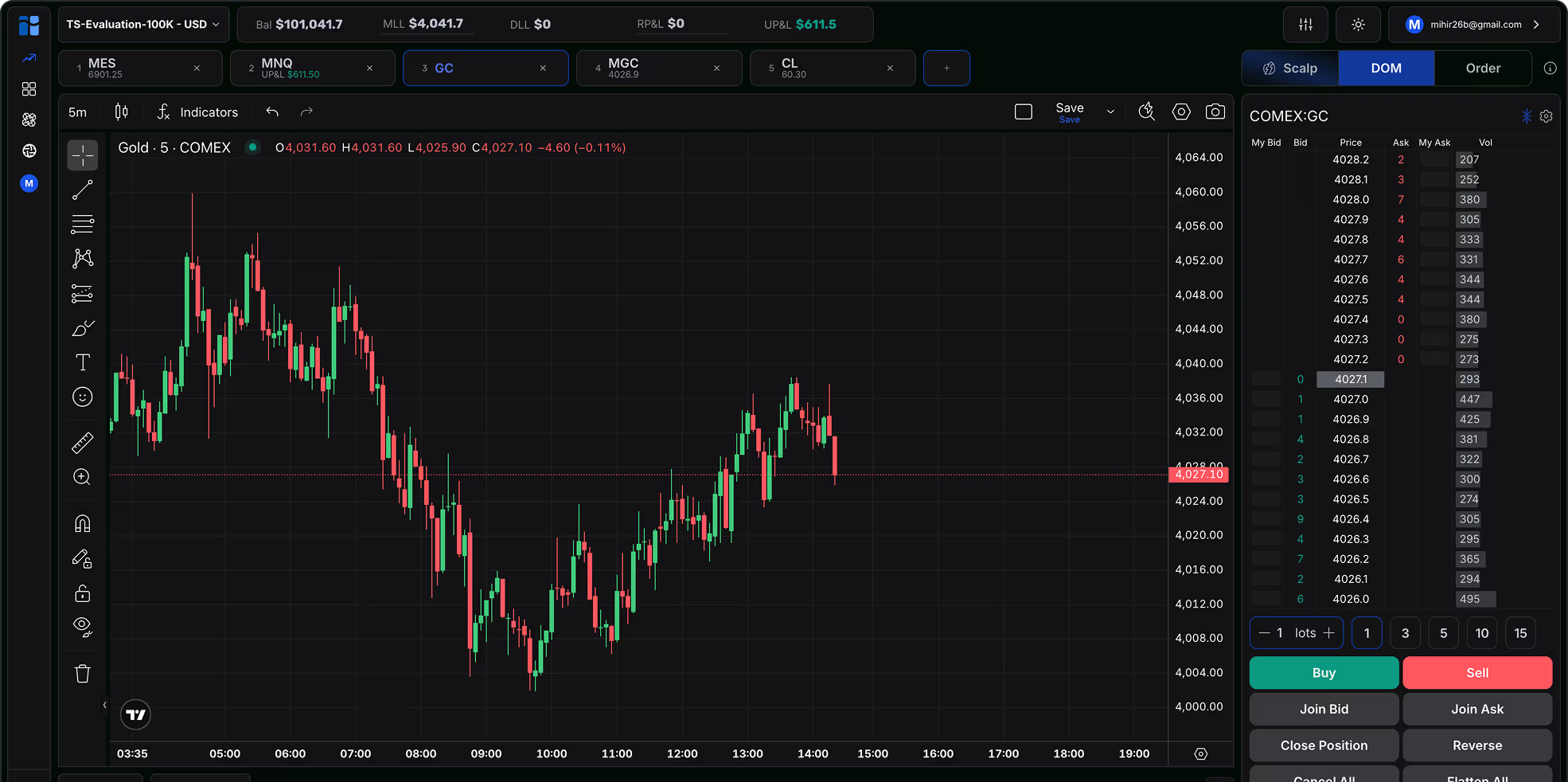The height and width of the screenshot is (782, 1568).
Task: Lock all drawings on the chart
Action: click(x=83, y=592)
